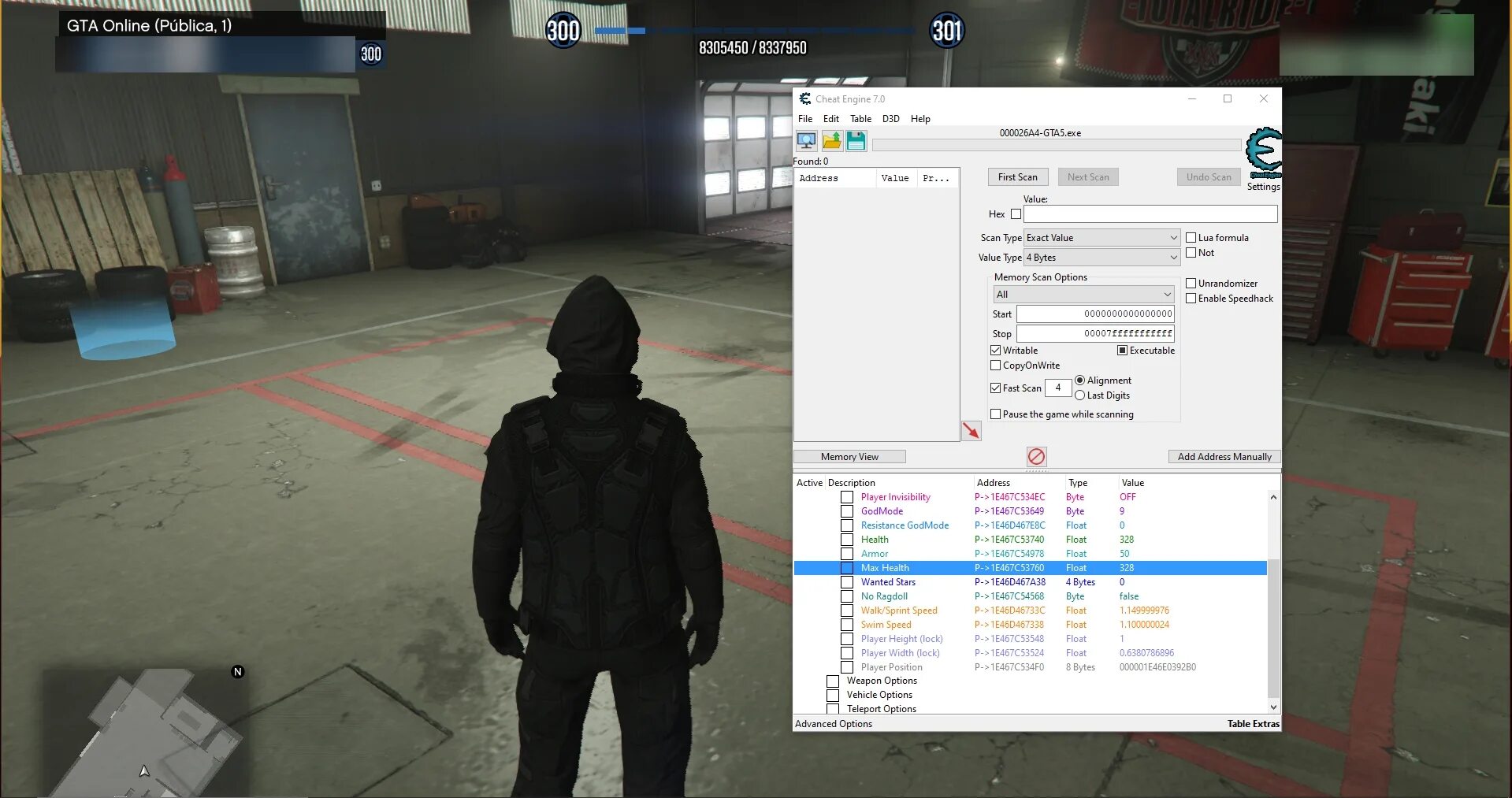The image size is (1512, 798).
Task: Toggle the Writable checkbox
Action: pos(995,351)
